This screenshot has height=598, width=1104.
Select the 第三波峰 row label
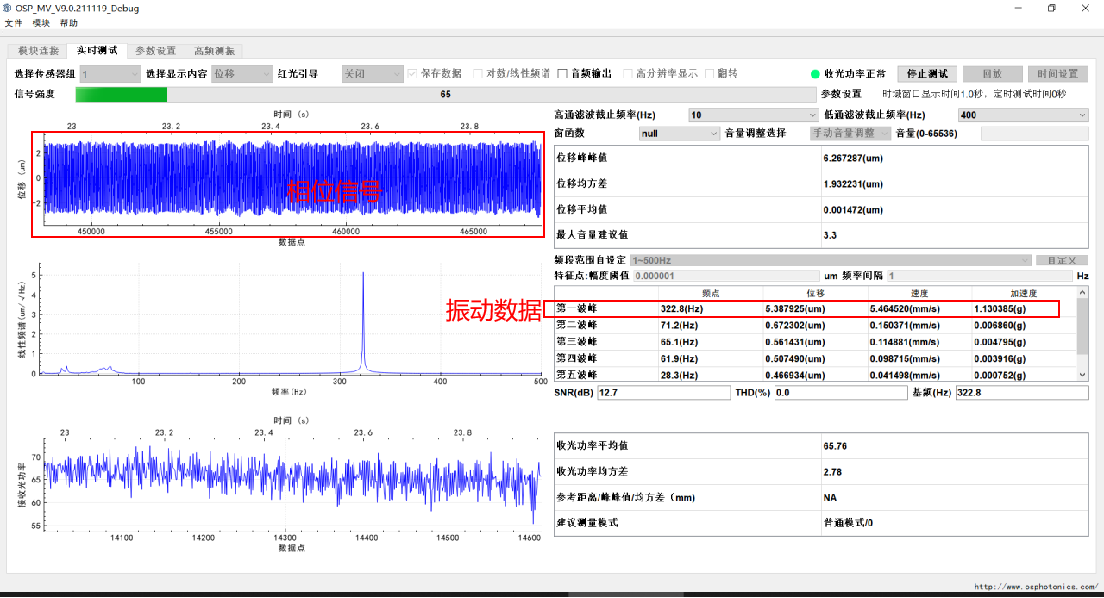click(577, 342)
